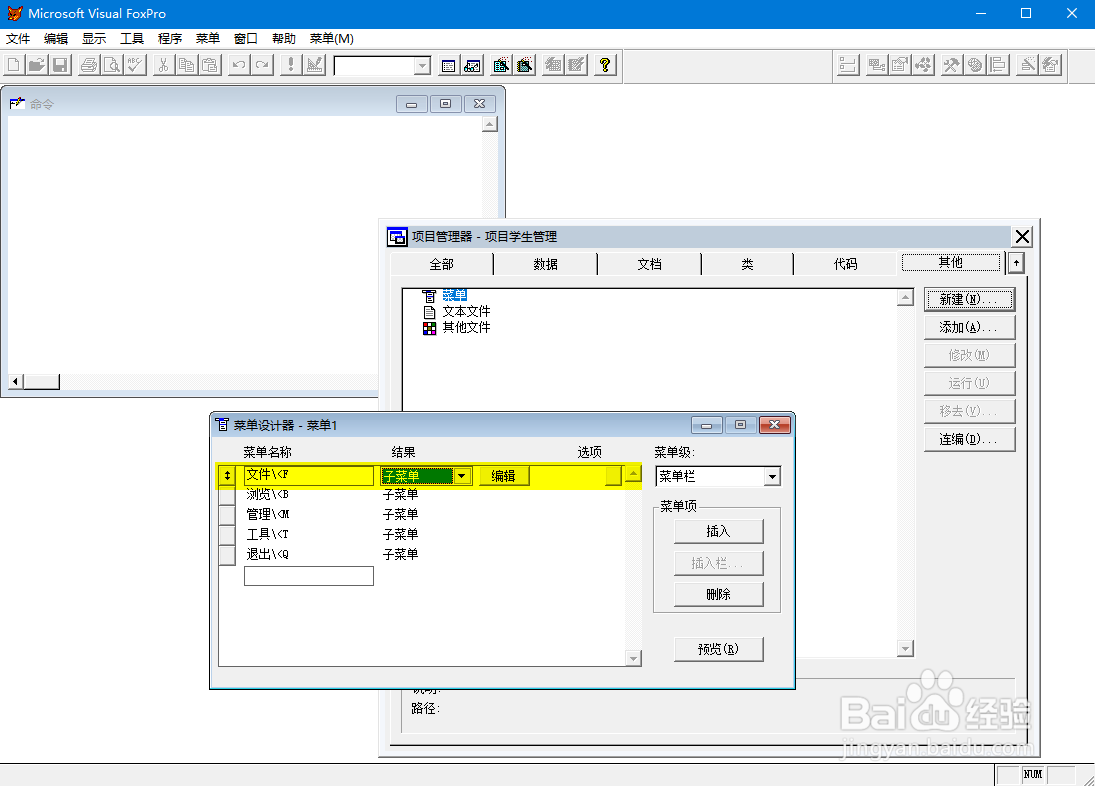
Task: Click the 编辑 button in the 文件 row
Action: pyautogui.click(x=504, y=476)
